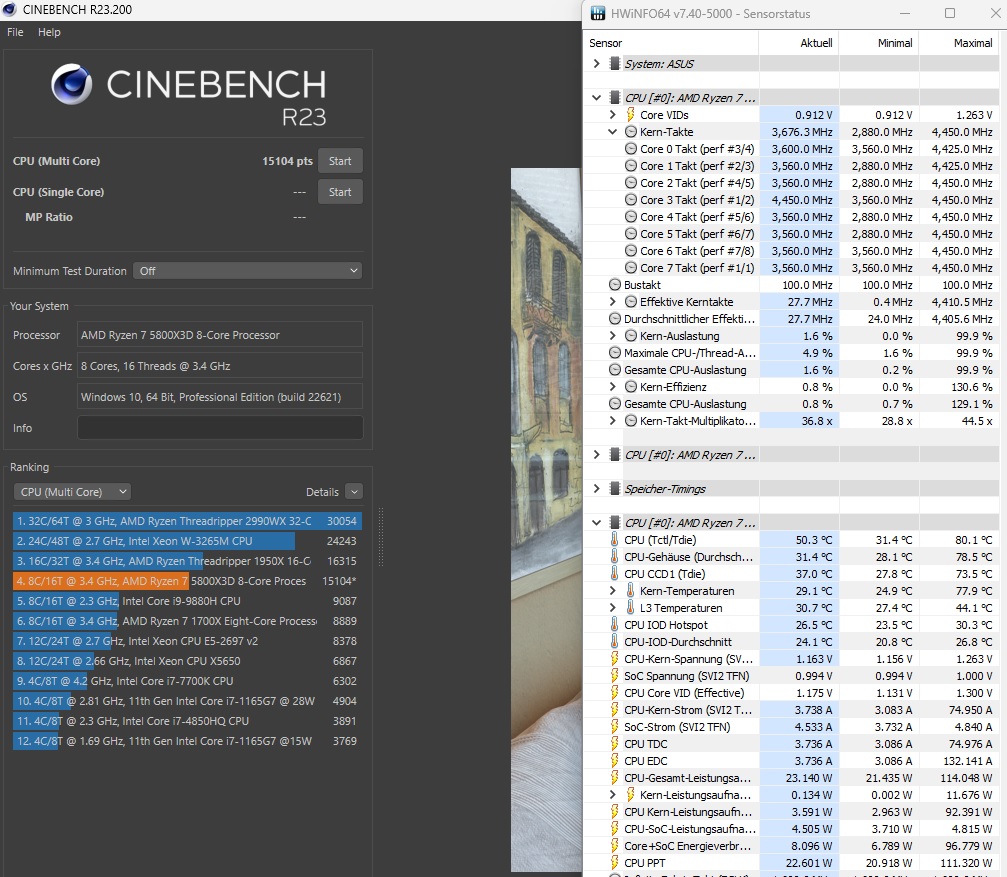Click the CPU-Gesamt-Leistungsa... sensor row
This screenshot has width=1007, height=877.
tap(791, 777)
